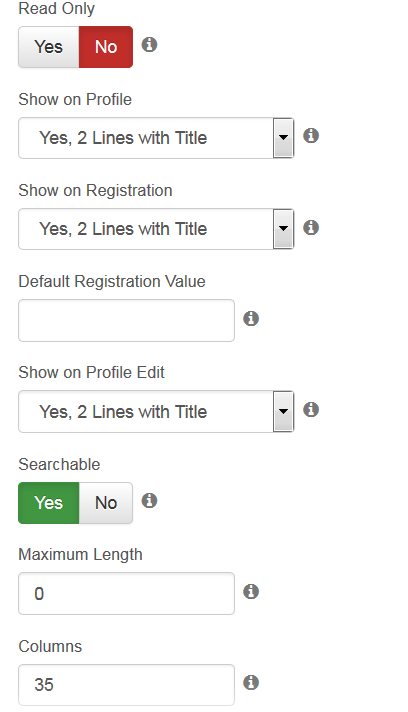Expand the Show on Registration dropdown arrow
408x712 pixels.
[284, 229]
